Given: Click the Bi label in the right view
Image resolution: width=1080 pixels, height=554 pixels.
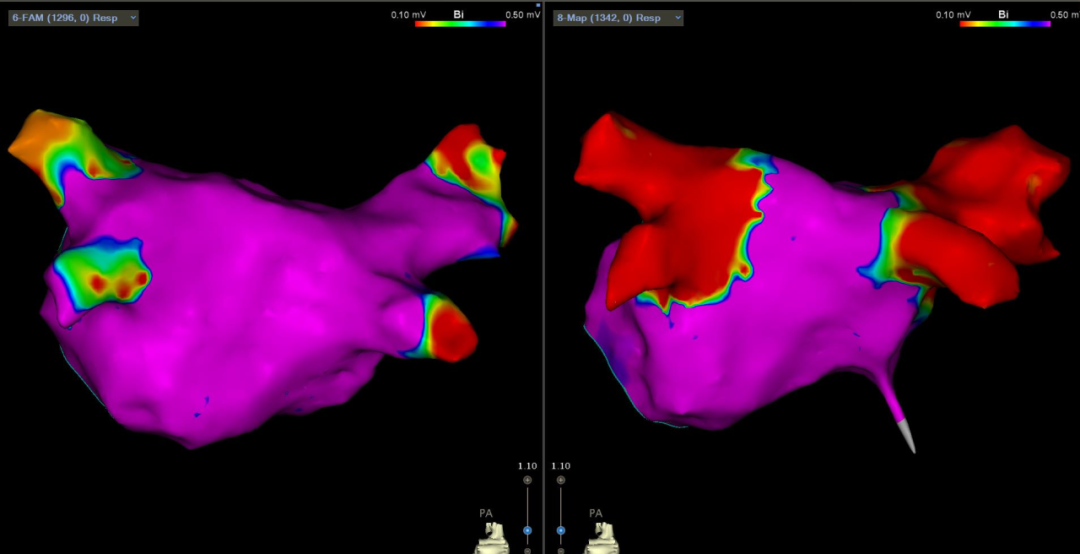Looking at the screenshot, I should click(x=1003, y=14).
